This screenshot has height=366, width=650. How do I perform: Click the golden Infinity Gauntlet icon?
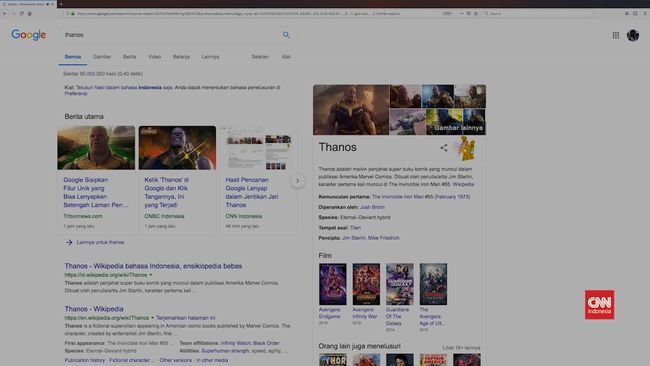click(x=467, y=148)
